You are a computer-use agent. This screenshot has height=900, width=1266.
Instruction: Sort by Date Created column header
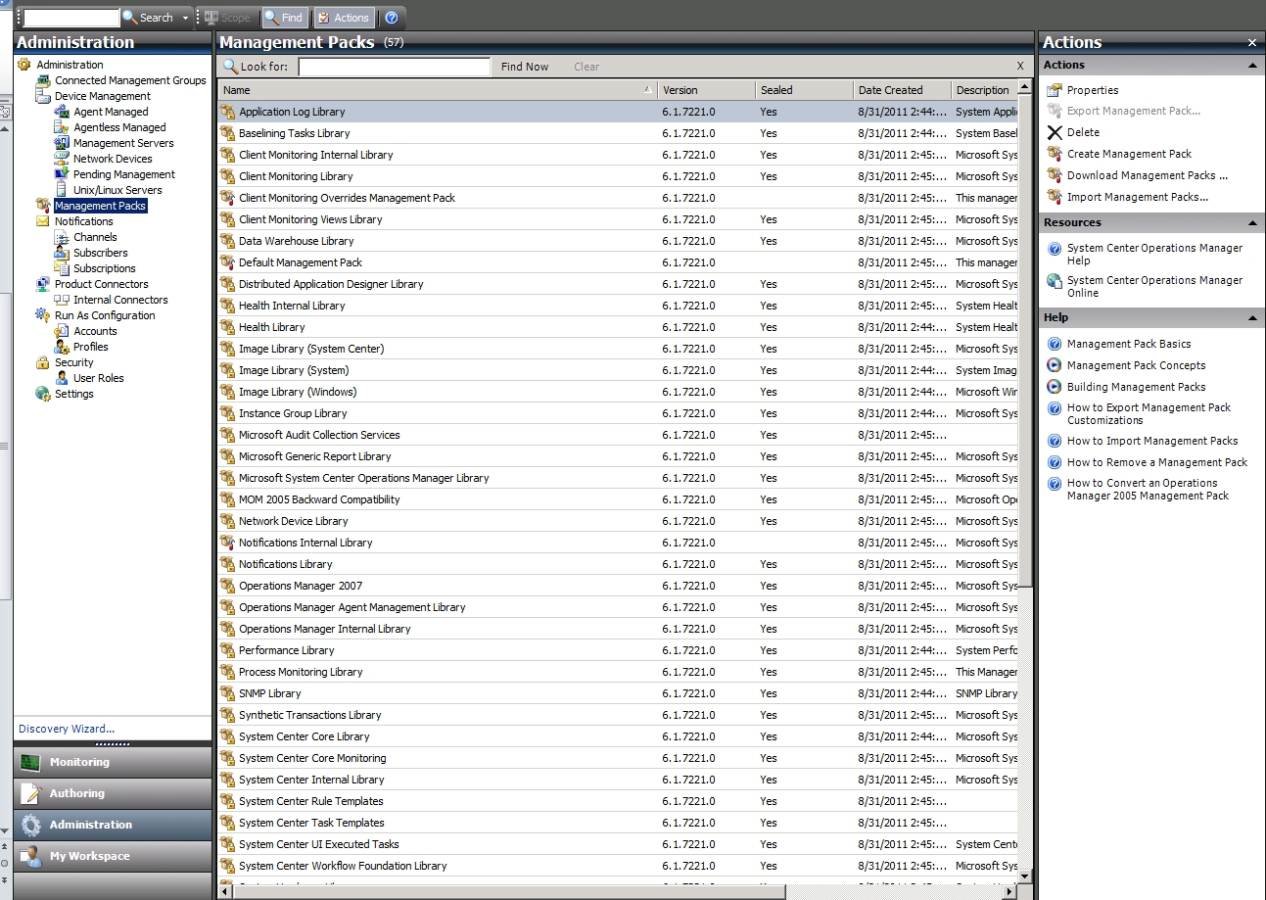point(902,90)
